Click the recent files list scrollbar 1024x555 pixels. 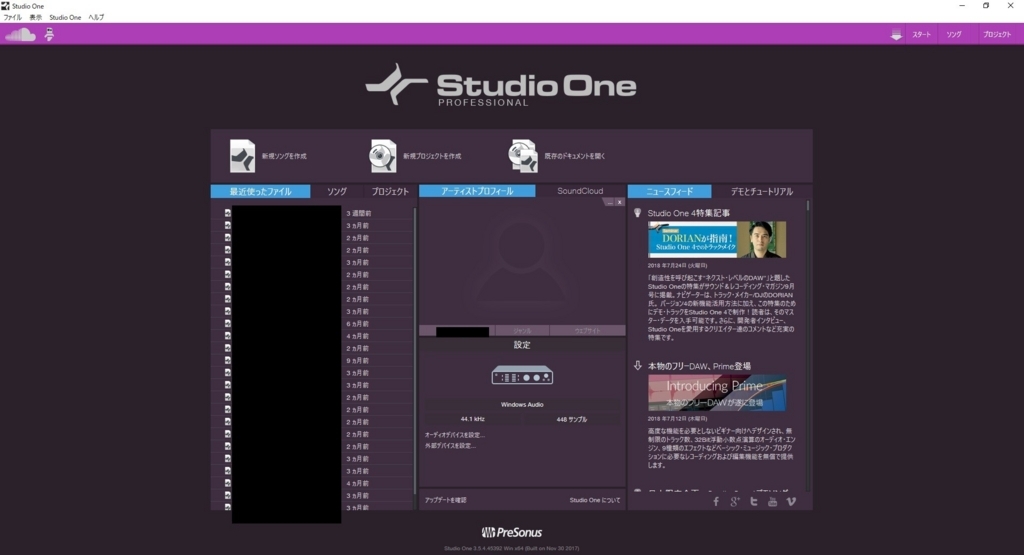point(415,351)
